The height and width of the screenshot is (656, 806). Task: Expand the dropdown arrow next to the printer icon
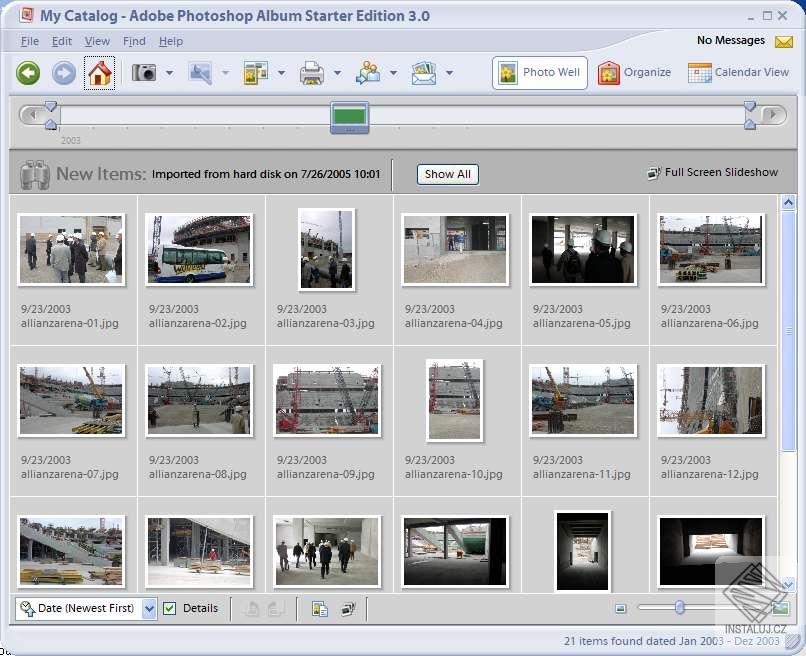[337, 73]
